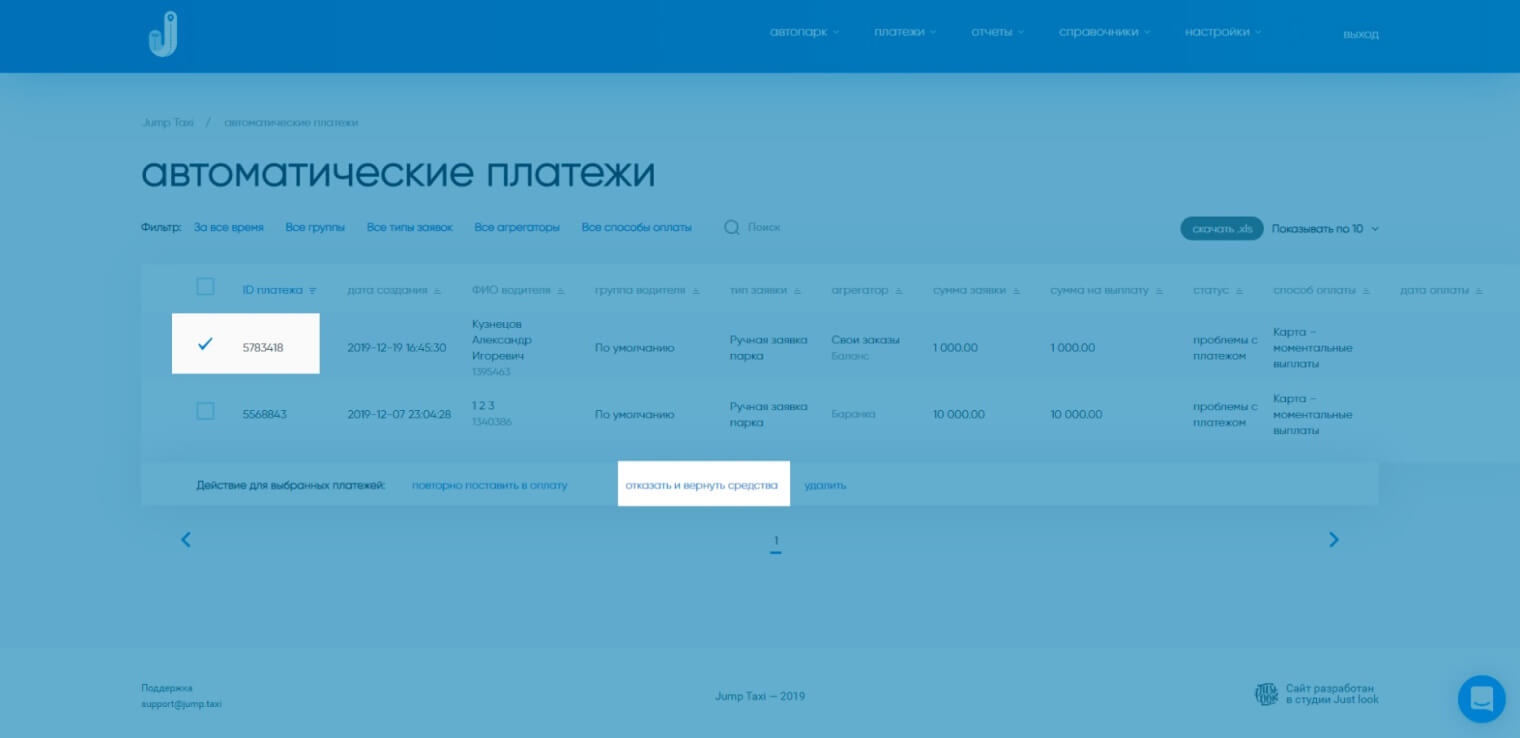
Task: Click the удалить action link
Action: [x=825, y=485]
